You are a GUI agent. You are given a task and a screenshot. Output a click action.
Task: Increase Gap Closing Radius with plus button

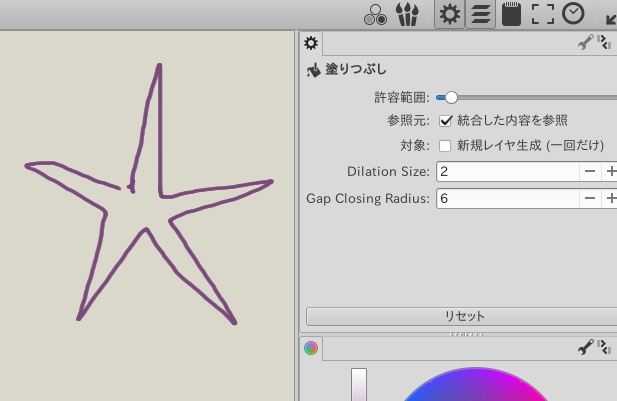pyautogui.click(x=610, y=198)
